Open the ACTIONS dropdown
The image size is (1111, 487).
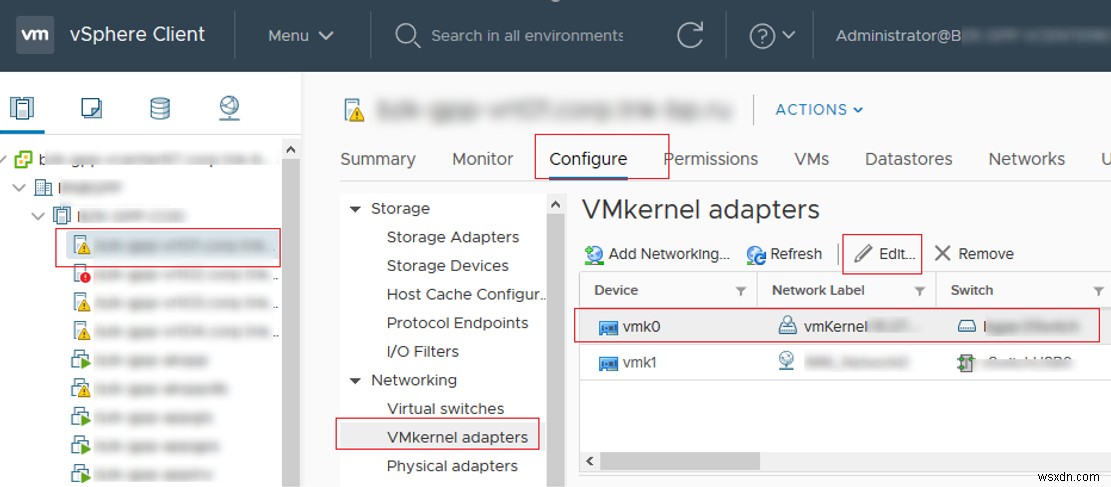[819, 110]
